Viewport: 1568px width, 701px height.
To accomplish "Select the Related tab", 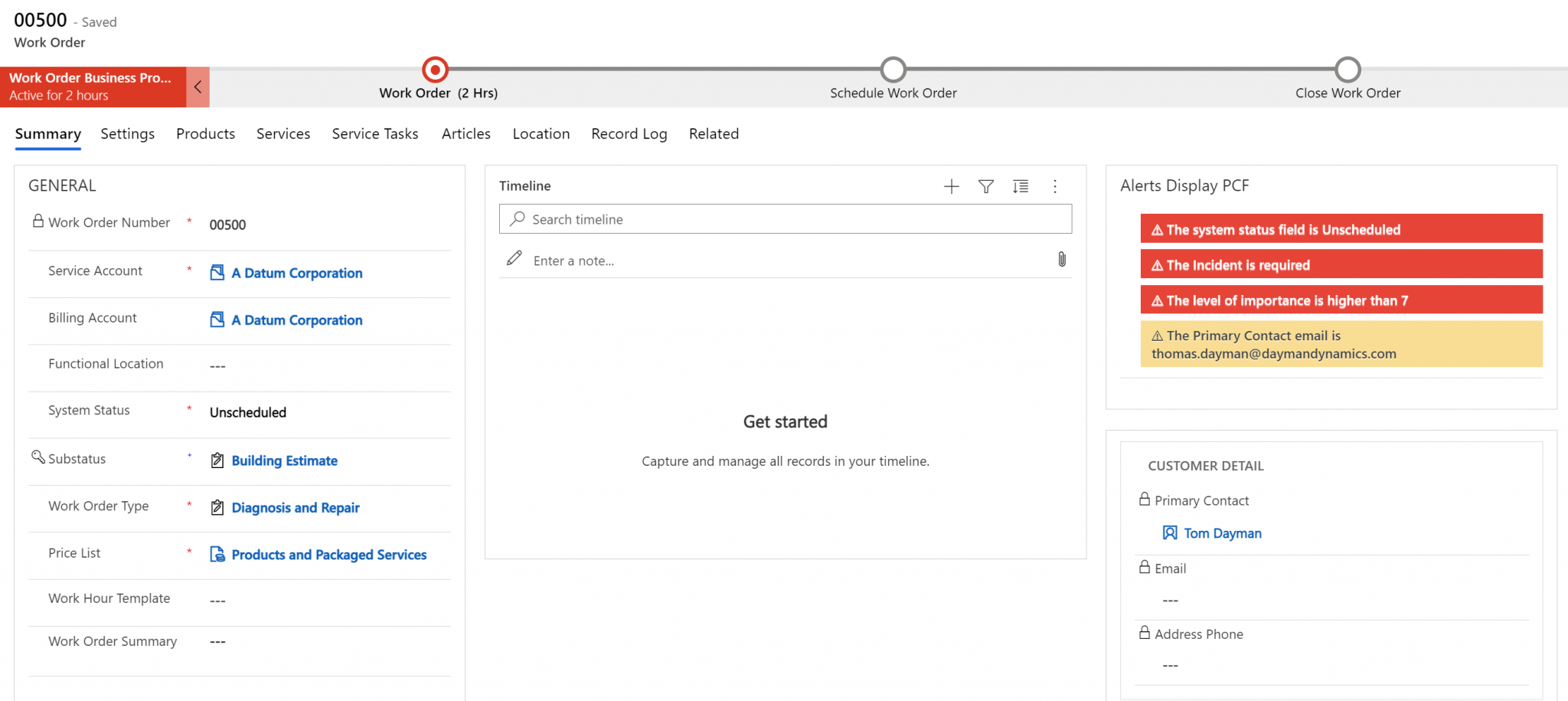I will point(714,133).
